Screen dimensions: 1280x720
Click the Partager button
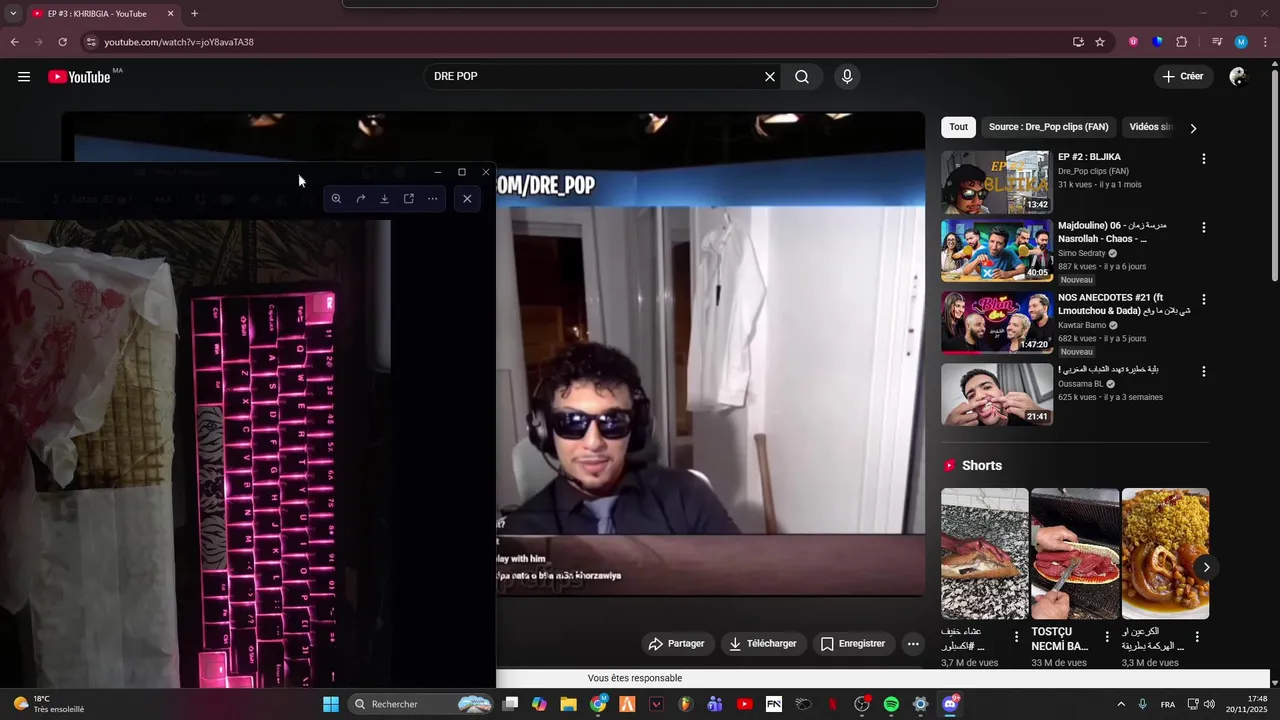coord(676,644)
